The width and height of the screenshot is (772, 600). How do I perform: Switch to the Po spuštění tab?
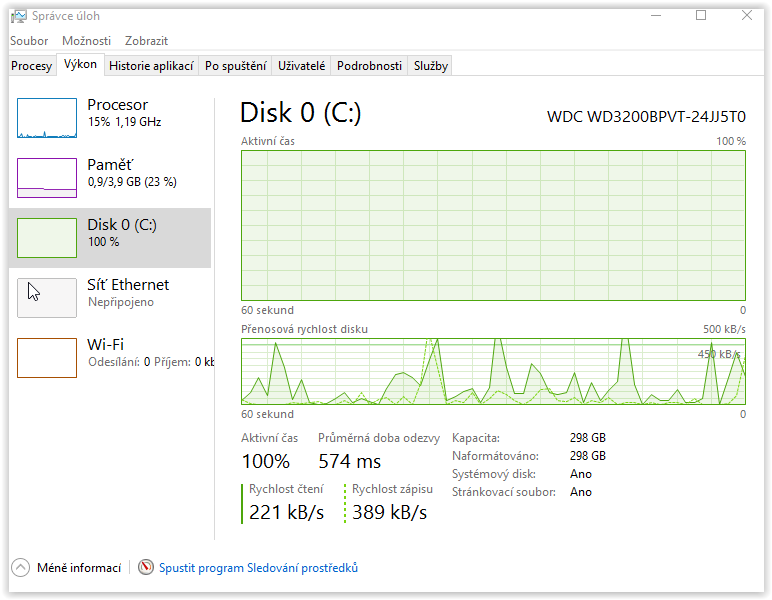coord(236,66)
